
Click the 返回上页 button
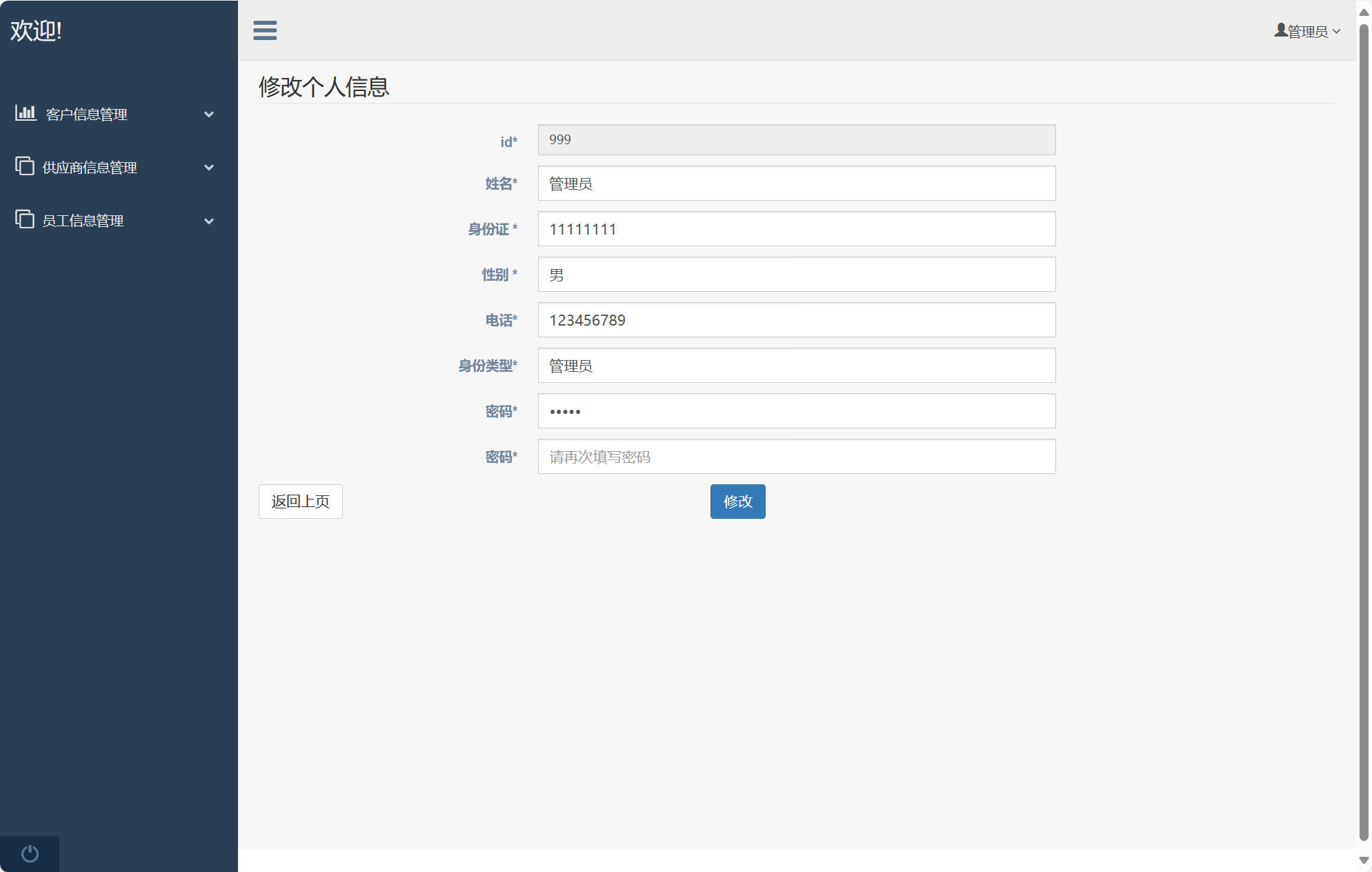300,502
